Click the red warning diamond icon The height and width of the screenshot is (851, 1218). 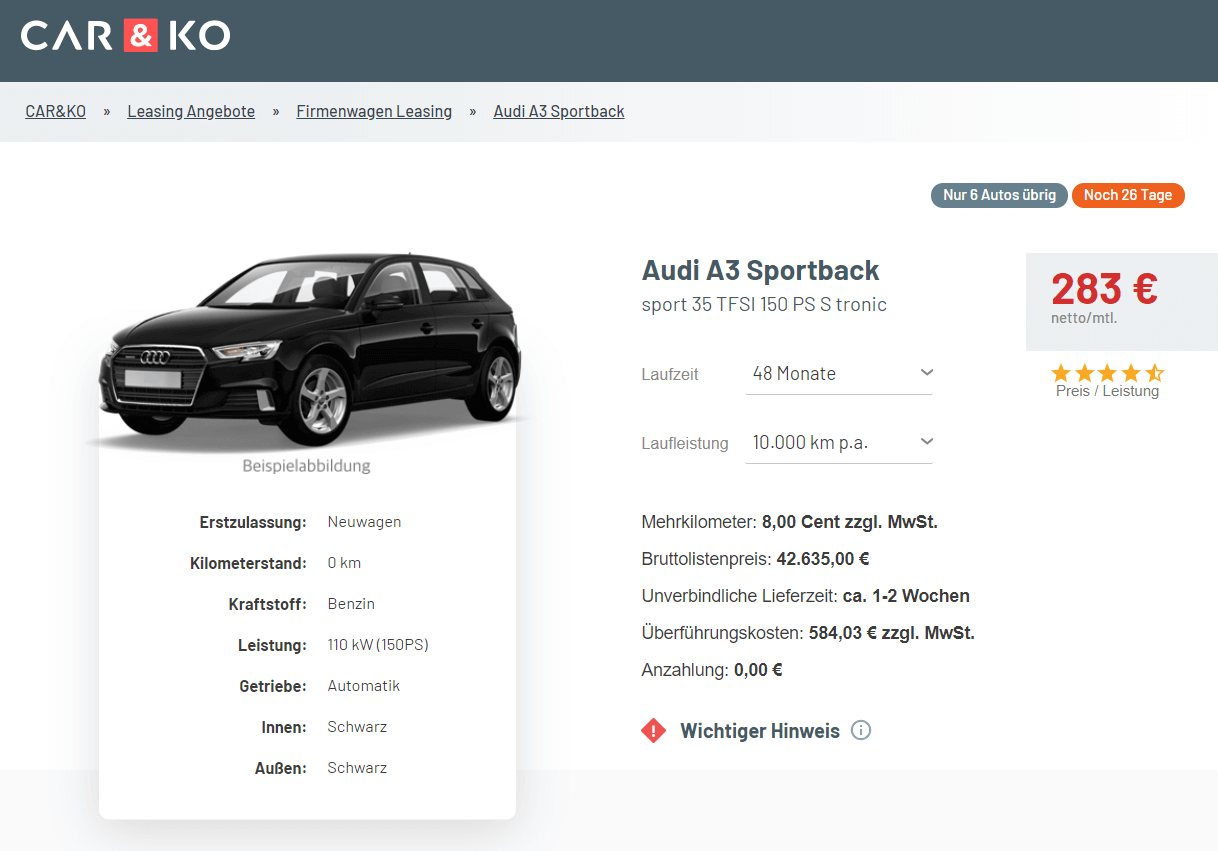(653, 731)
